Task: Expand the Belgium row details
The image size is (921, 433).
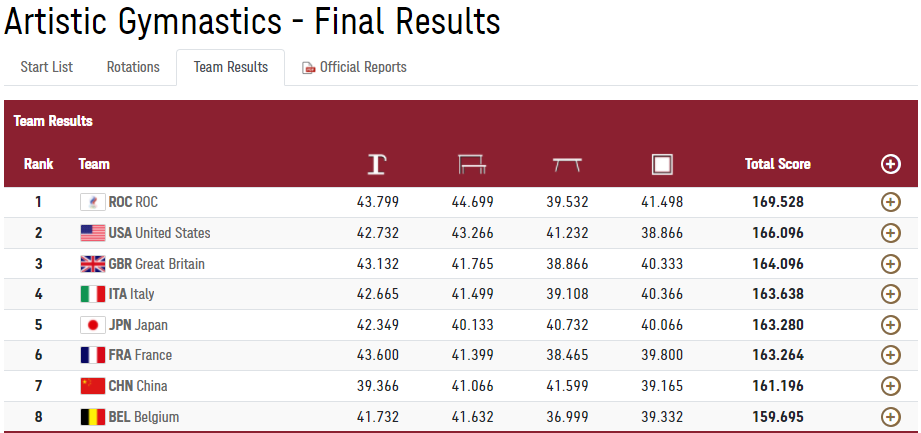Action: point(890,417)
